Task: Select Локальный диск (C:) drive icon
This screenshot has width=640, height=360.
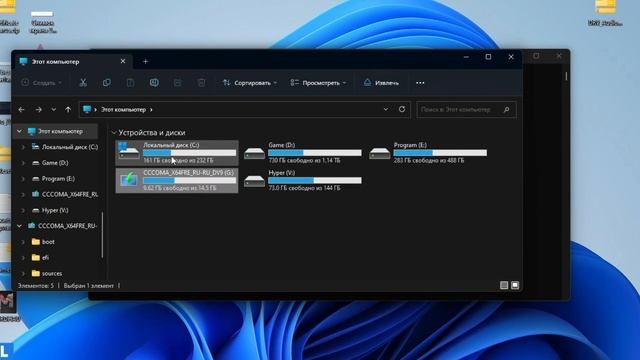Action: point(129,152)
